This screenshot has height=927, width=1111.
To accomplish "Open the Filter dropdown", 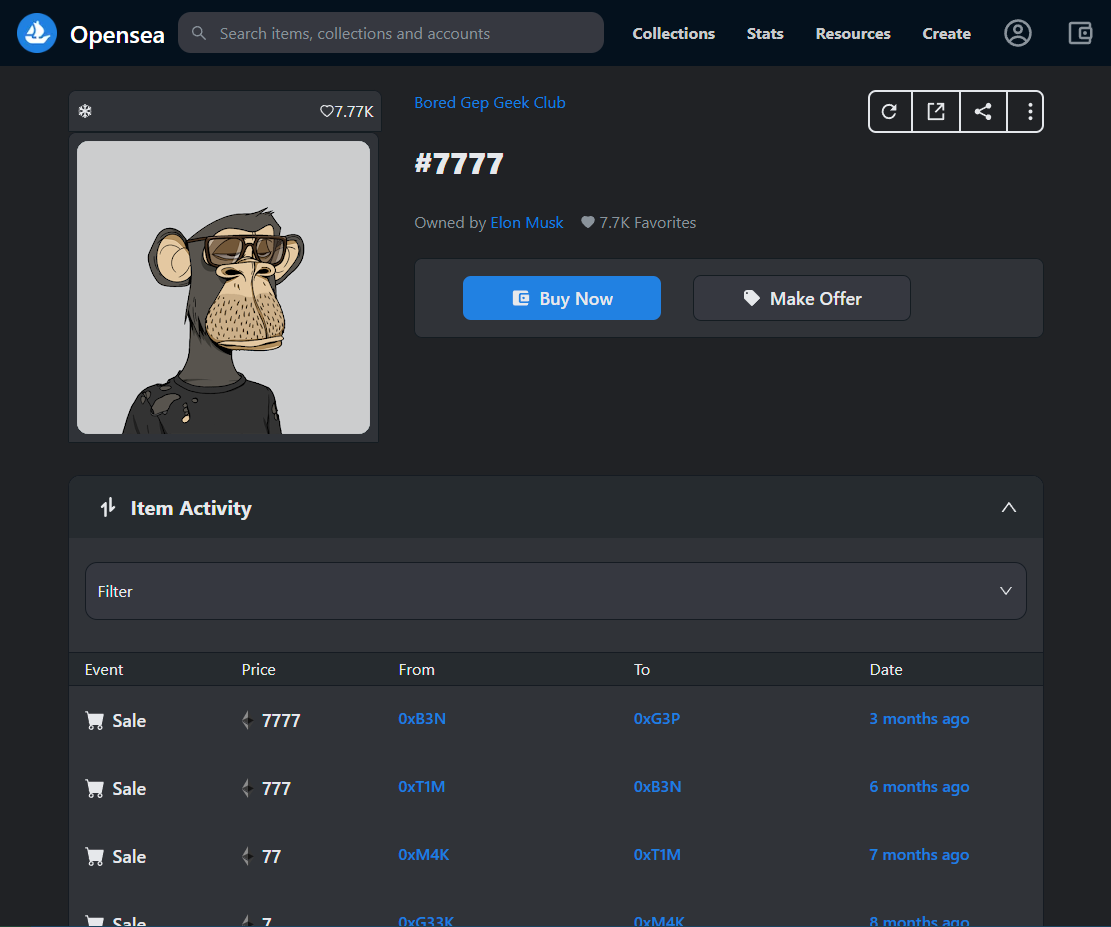I will tap(556, 591).
